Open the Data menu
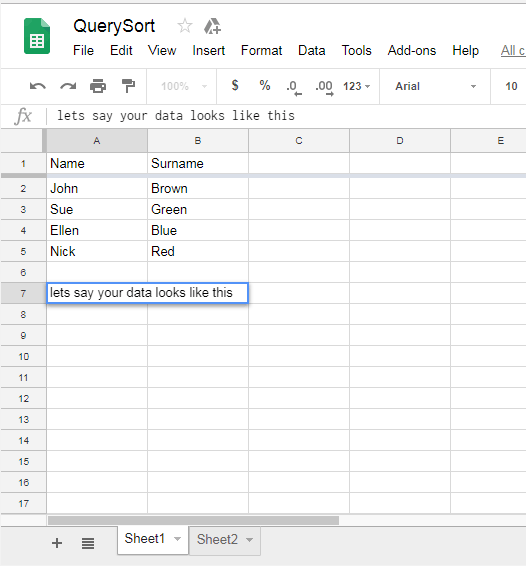The image size is (526, 566). [312, 51]
